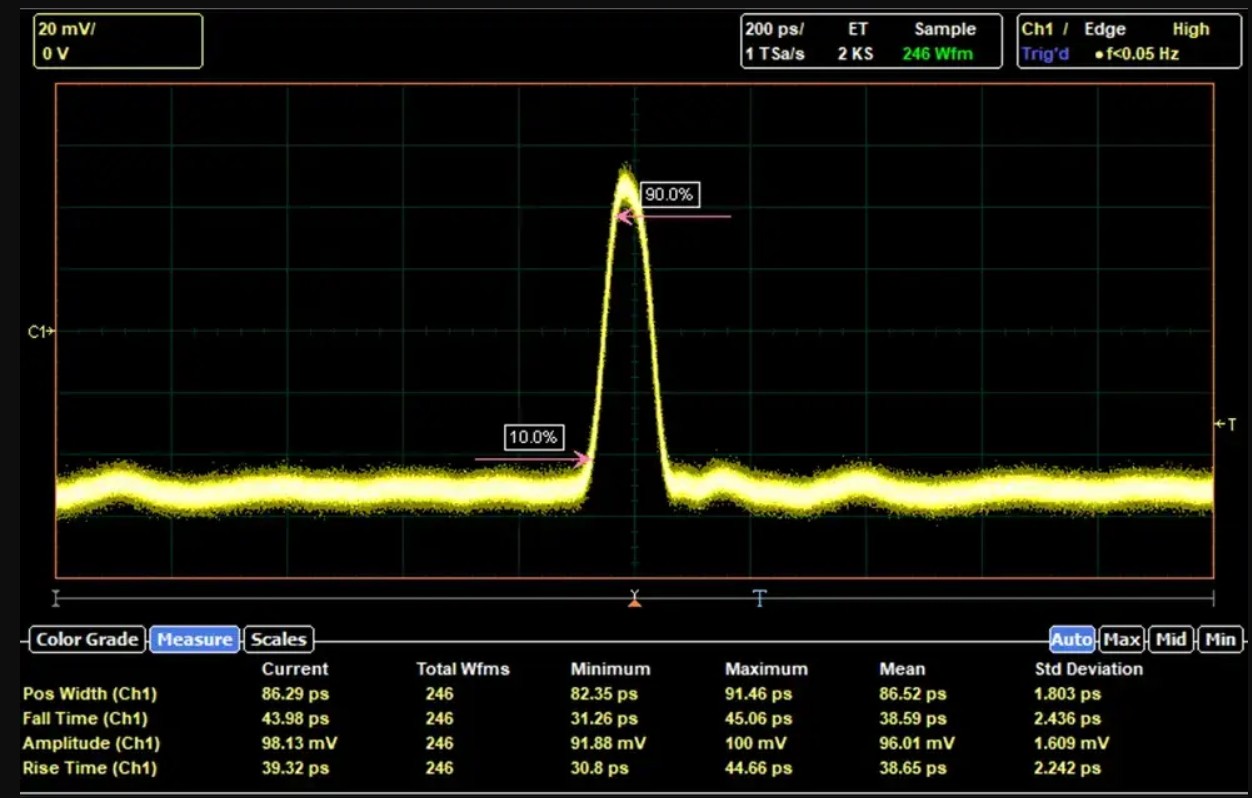Click the 98.13 mV current amplitude value
This screenshot has height=798, width=1252.
tap(299, 744)
